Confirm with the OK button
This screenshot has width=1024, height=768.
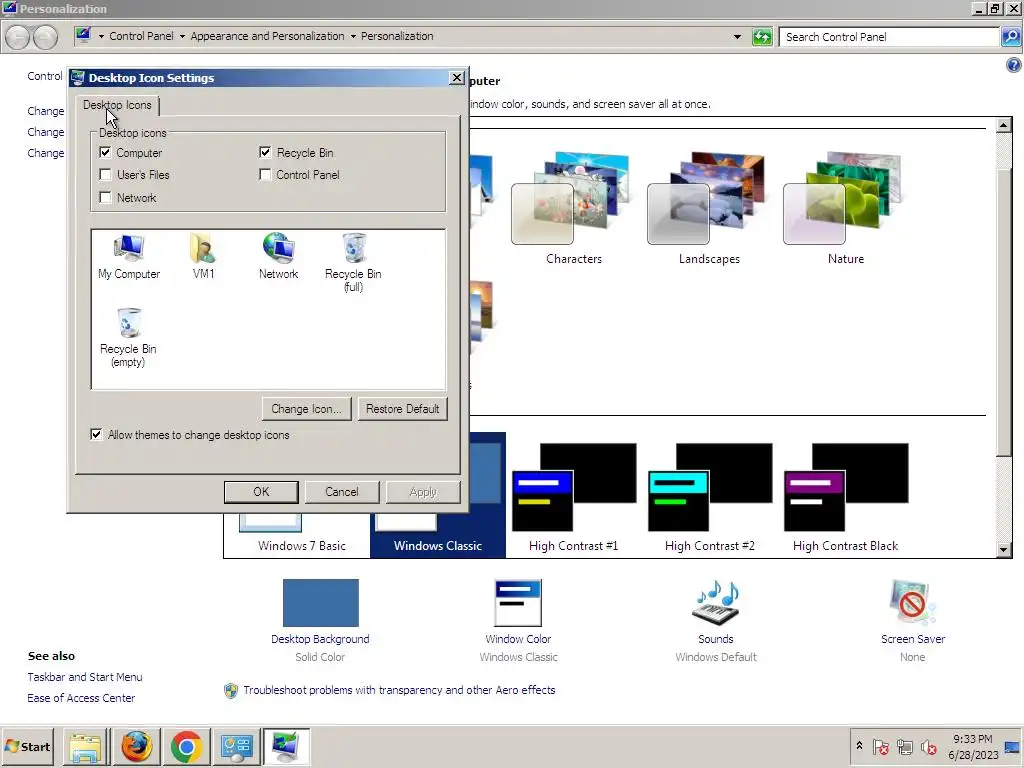tap(261, 492)
